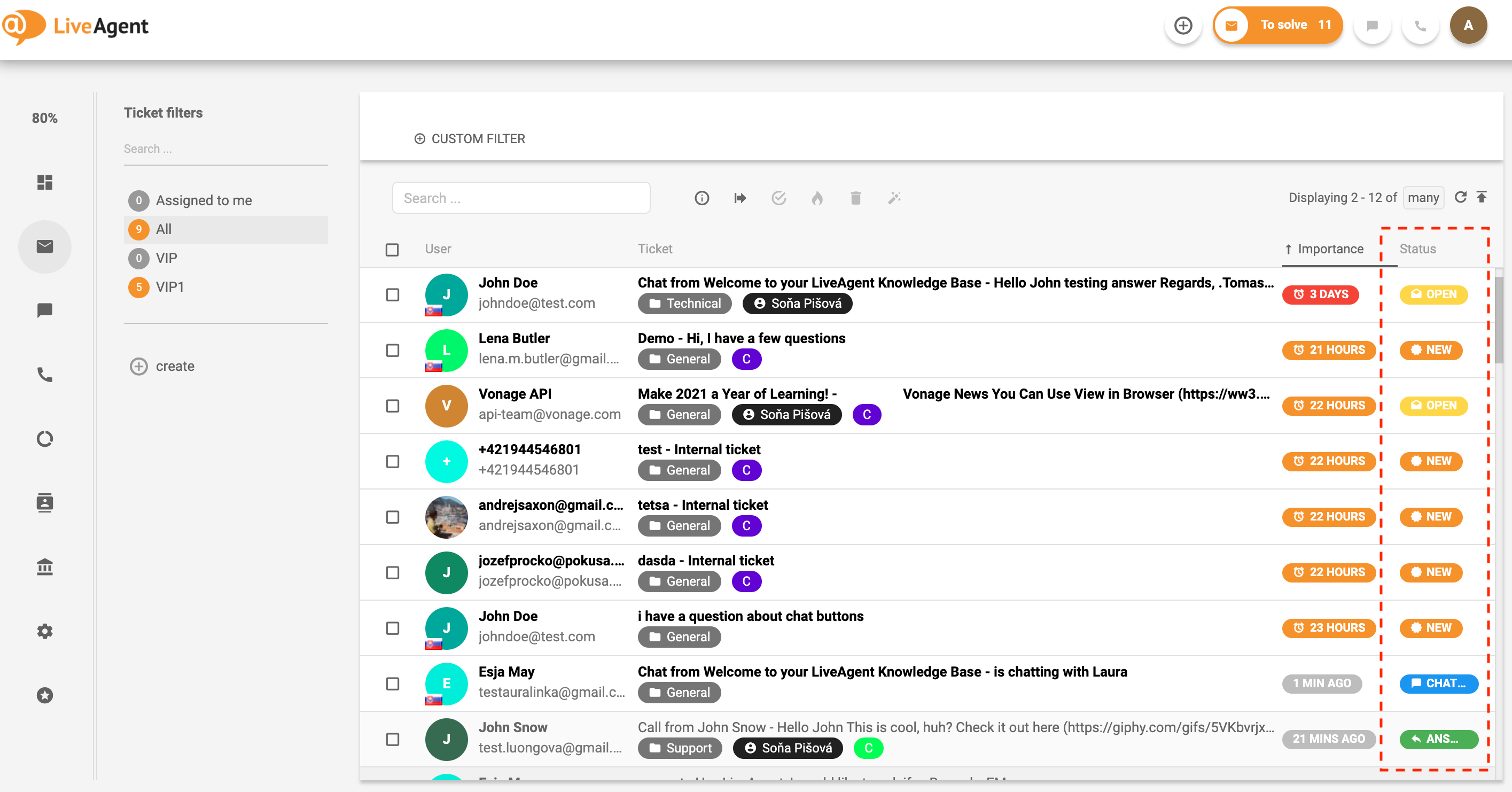Open the star badge icon in sidebar
This screenshot has height=792, width=1512.
(44, 695)
